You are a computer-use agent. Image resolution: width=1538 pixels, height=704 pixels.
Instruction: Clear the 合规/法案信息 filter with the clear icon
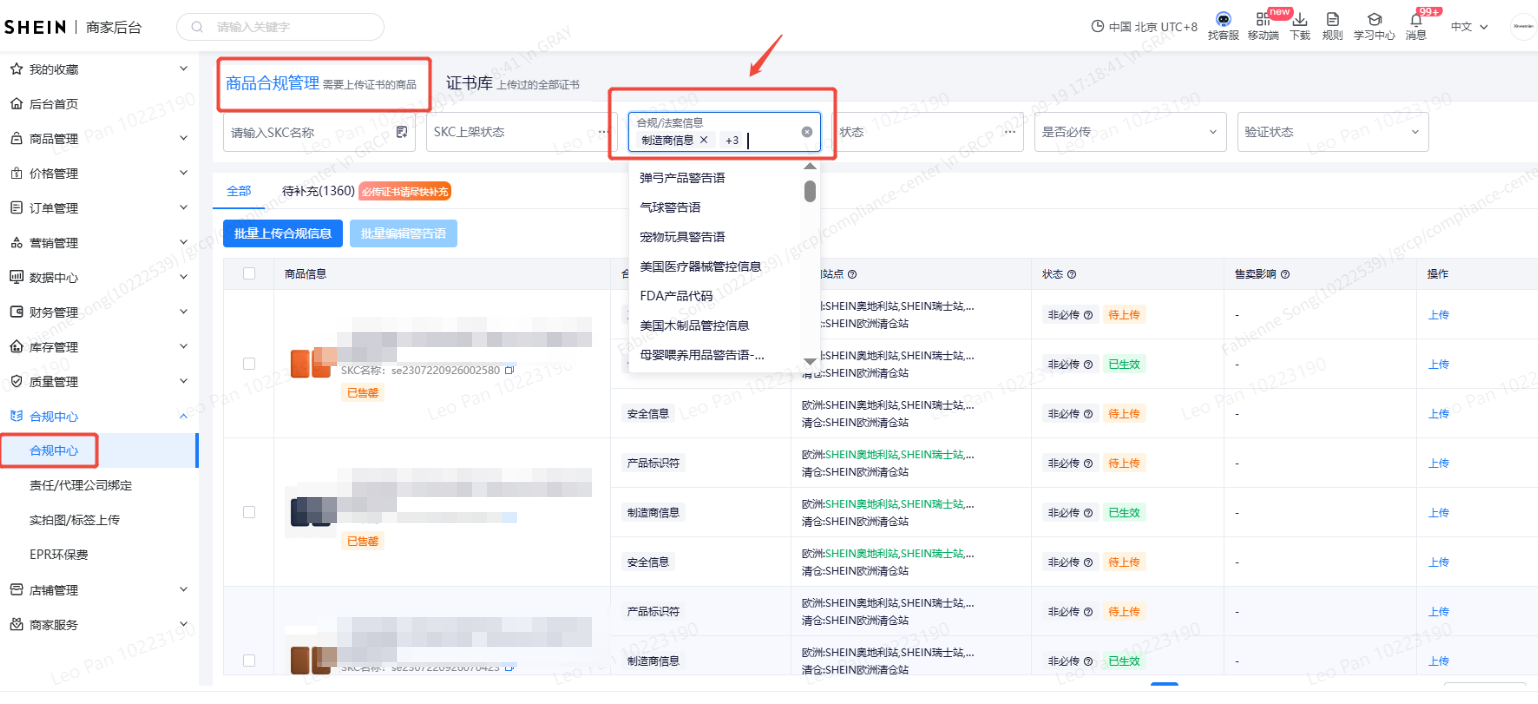coord(807,132)
